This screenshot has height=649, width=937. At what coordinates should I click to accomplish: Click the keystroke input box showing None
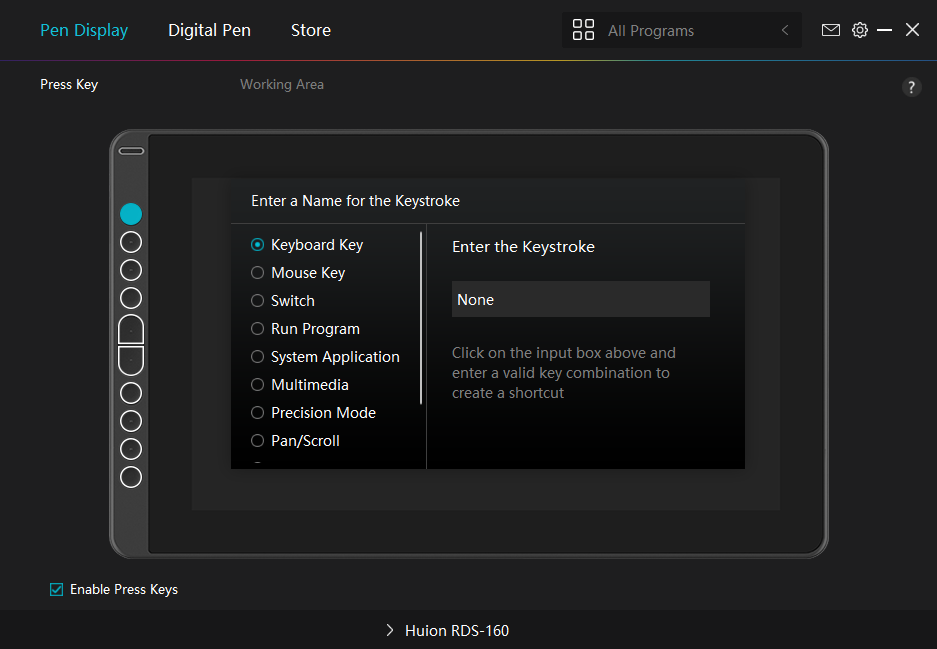[580, 299]
